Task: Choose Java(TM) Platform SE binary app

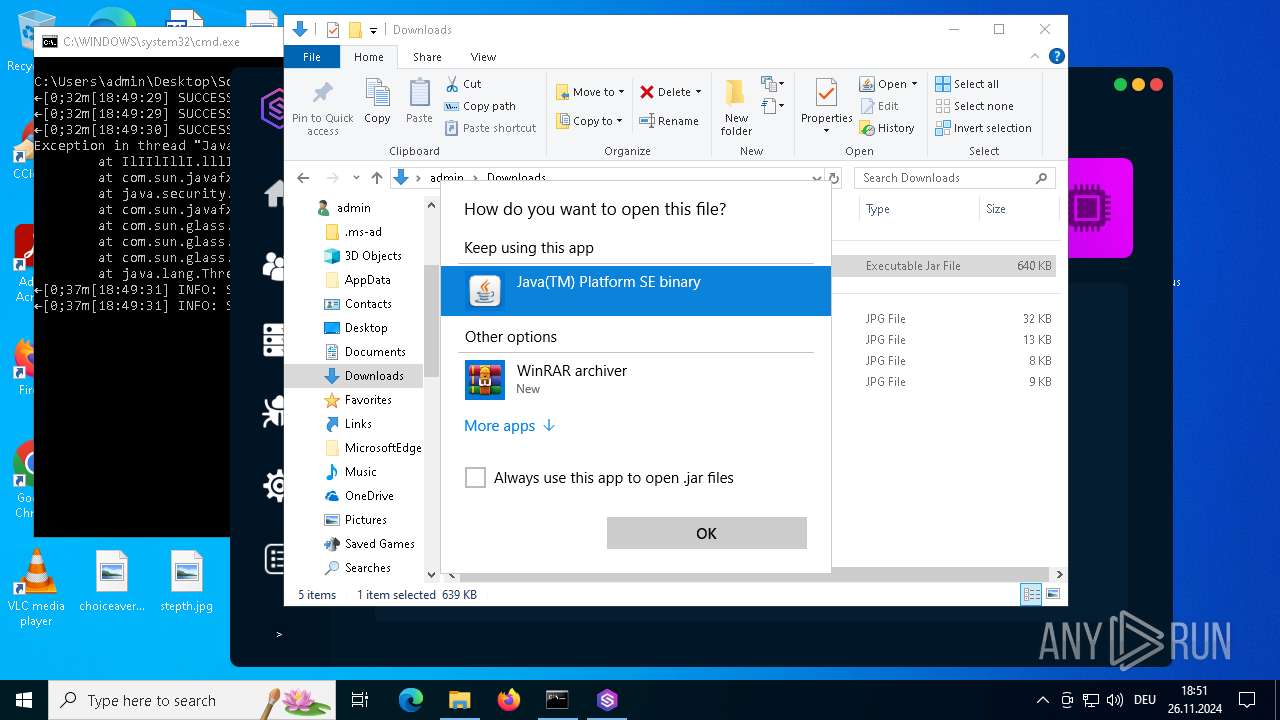Action: [x=636, y=291]
